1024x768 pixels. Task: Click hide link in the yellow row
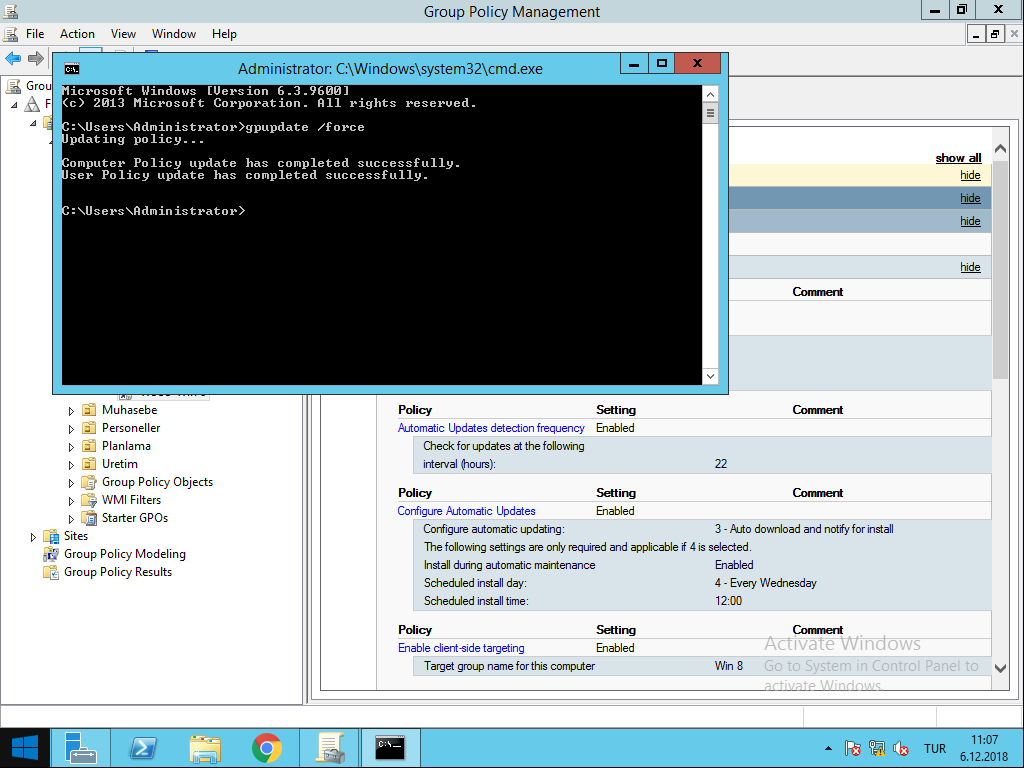[970, 175]
